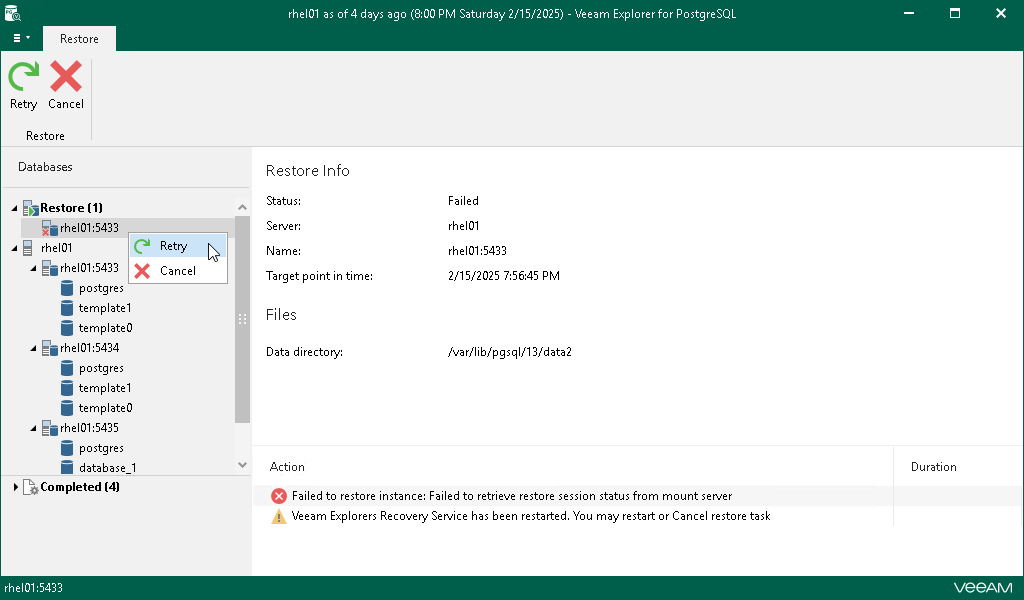Open the hamburger main menu
The image size is (1024, 600).
[22, 38]
